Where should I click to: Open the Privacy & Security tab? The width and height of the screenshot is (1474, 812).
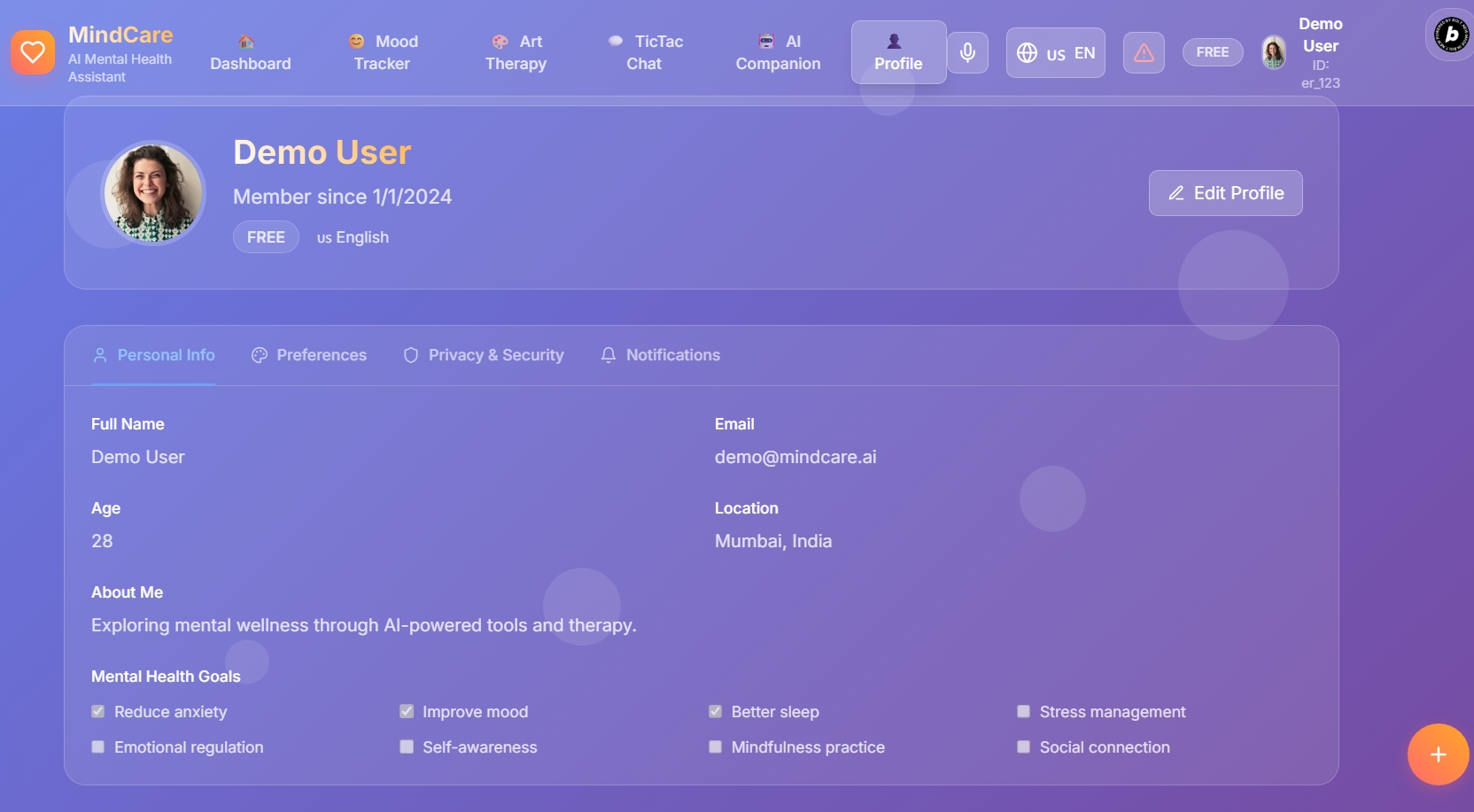tap(483, 355)
